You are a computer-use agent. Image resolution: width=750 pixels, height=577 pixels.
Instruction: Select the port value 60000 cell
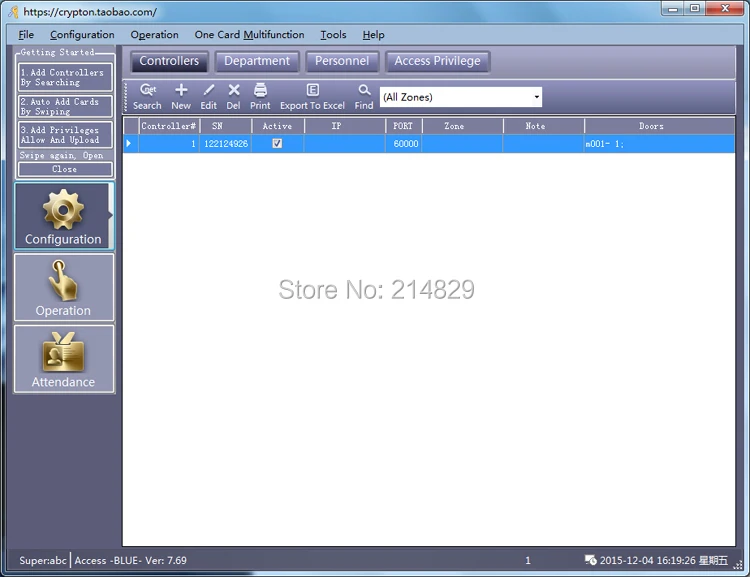tap(403, 144)
